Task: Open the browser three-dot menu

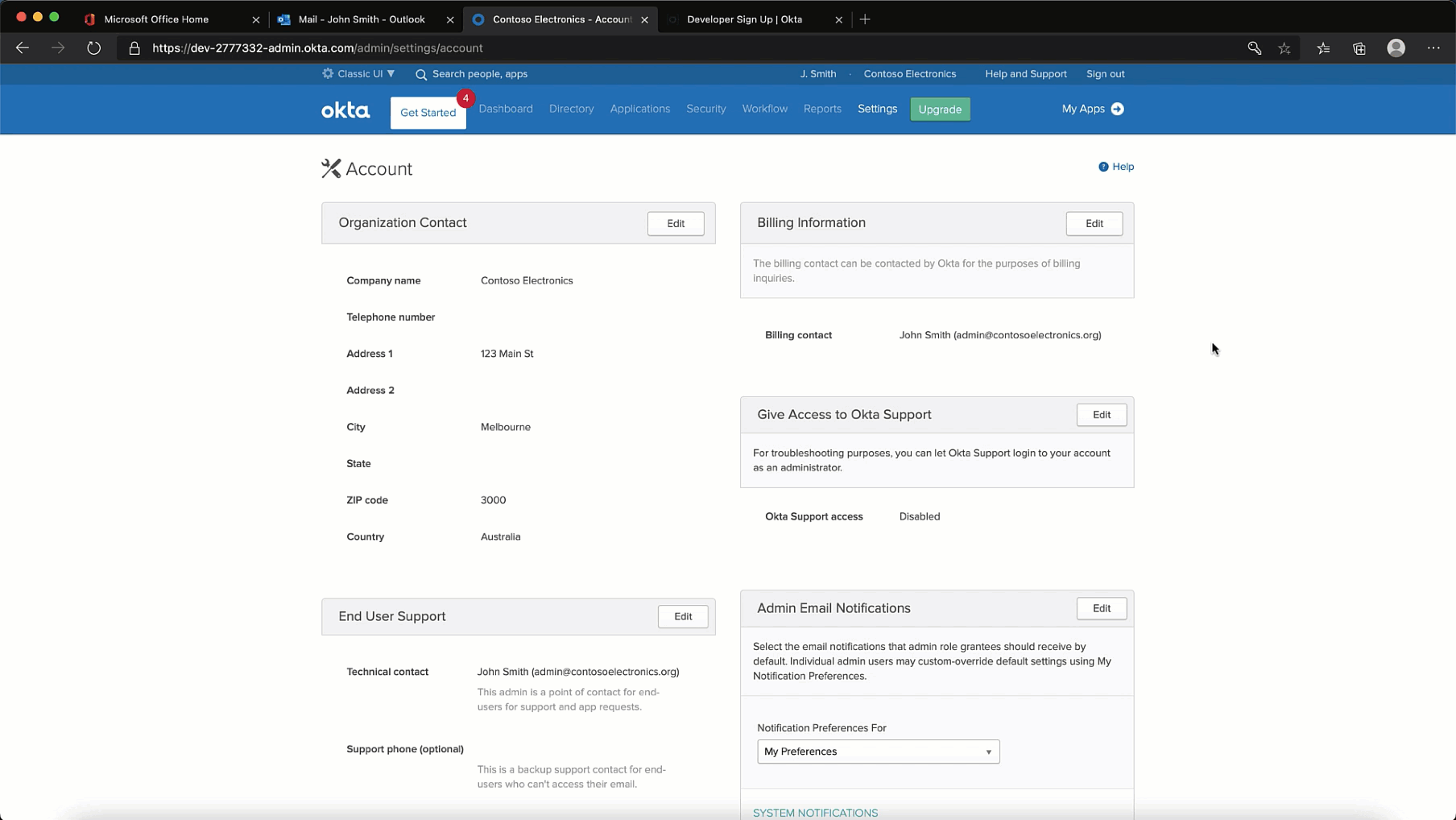Action: tap(1433, 48)
